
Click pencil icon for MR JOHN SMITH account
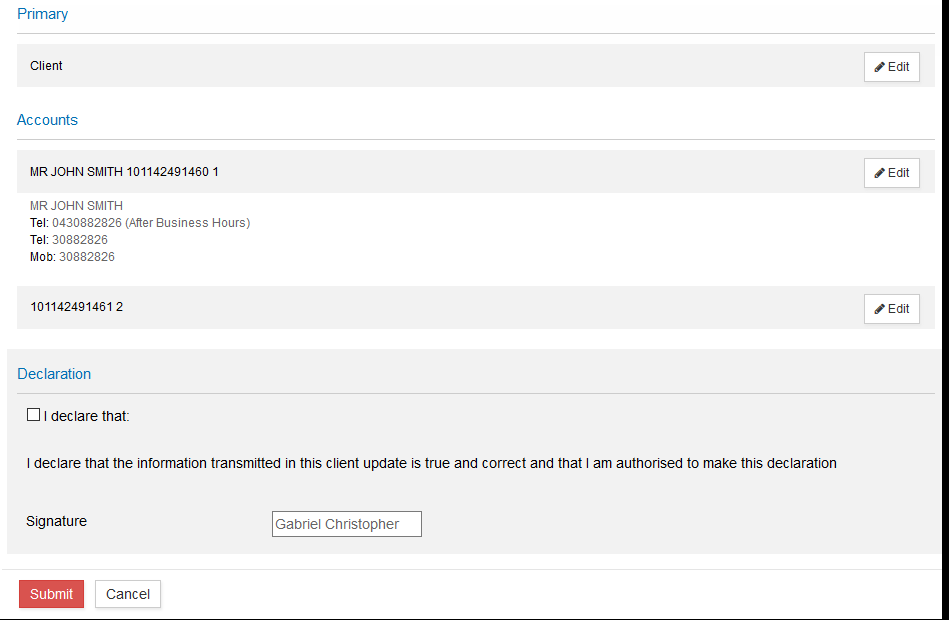click(x=880, y=173)
